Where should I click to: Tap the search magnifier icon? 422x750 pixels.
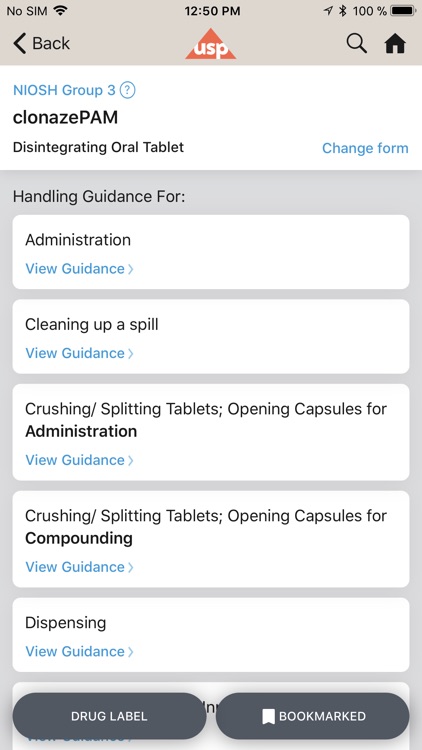coord(356,44)
